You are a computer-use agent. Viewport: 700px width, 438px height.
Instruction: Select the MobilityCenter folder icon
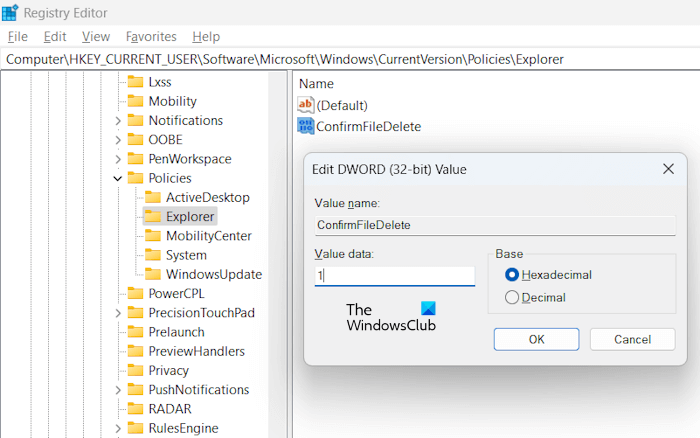(x=153, y=235)
